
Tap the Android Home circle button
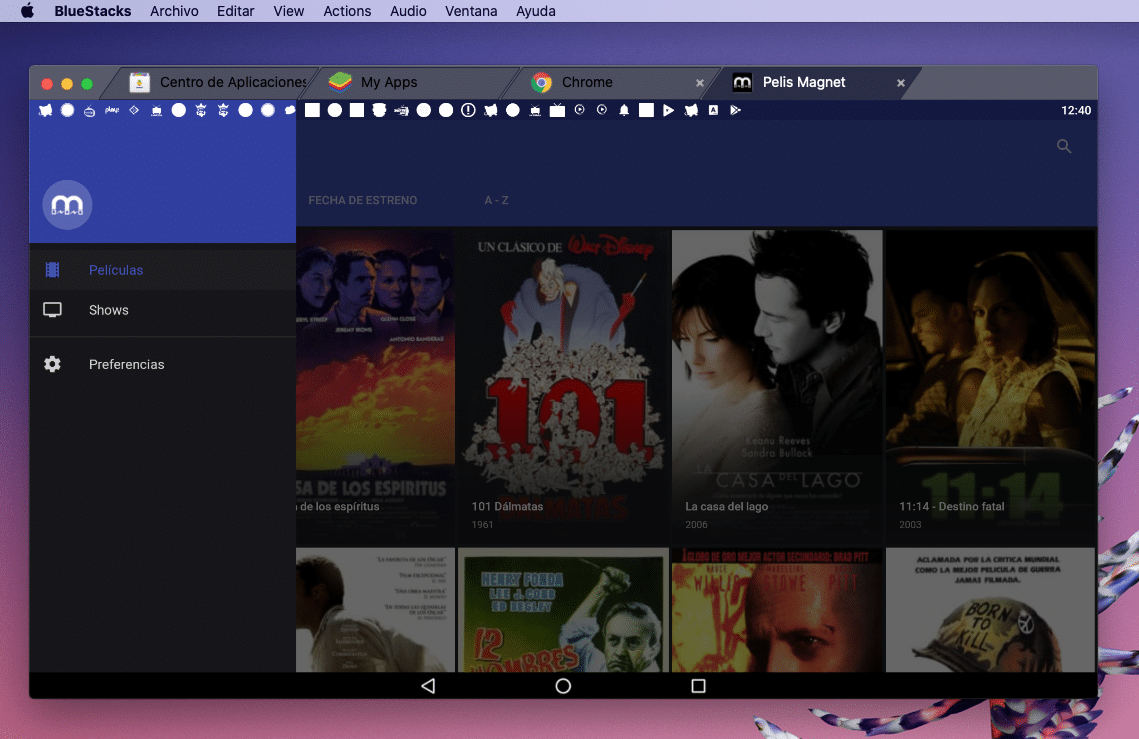(562, 686)
